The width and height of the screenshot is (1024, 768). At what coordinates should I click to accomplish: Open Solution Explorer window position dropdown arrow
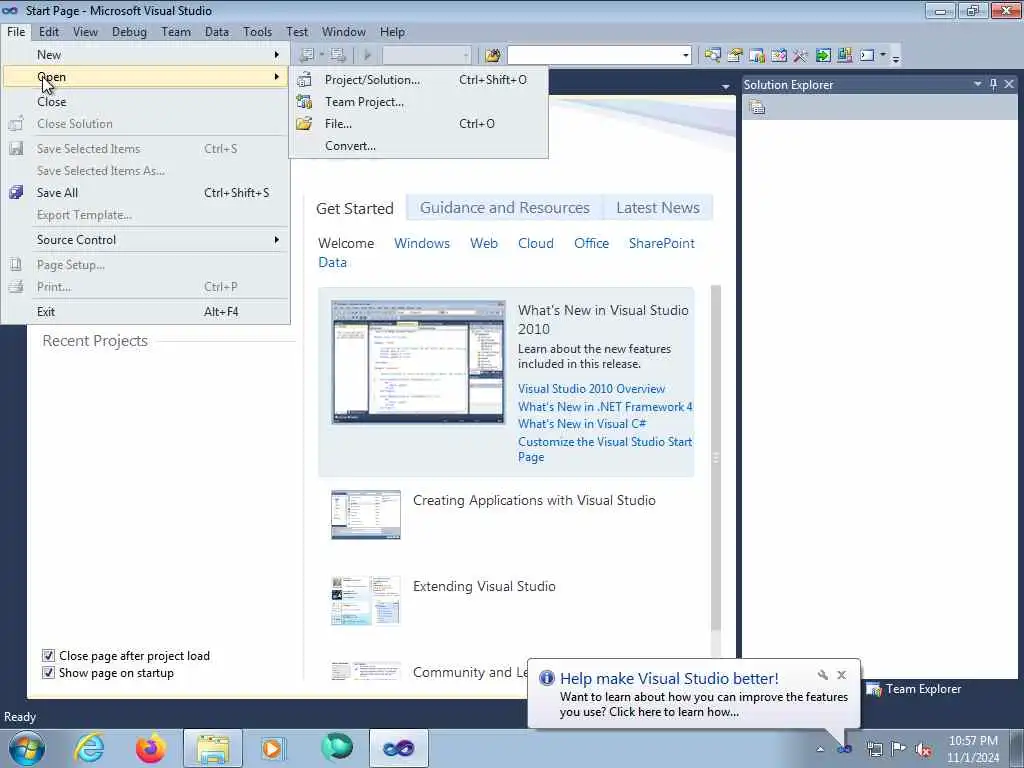[978, 84]
